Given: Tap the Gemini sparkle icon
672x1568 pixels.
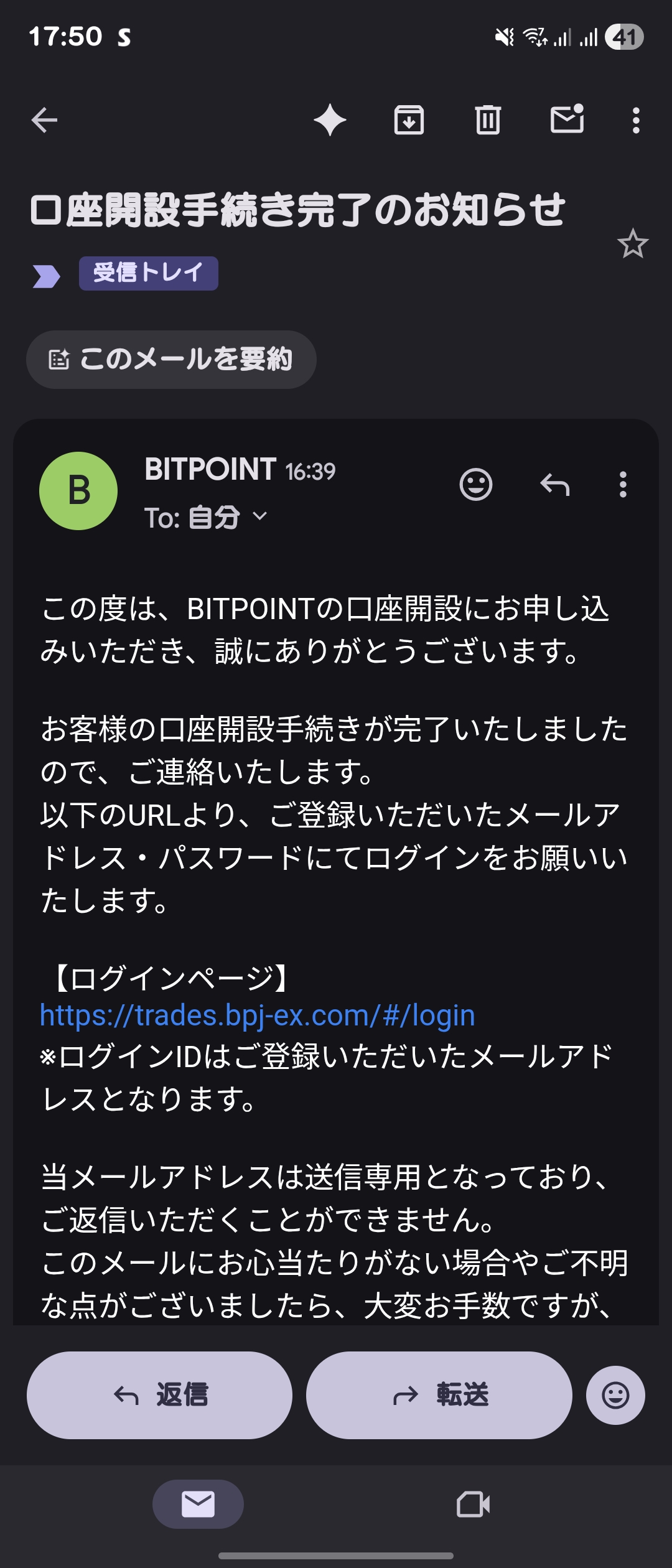Looking at the screenshot, I should click(x=330, y=120).
